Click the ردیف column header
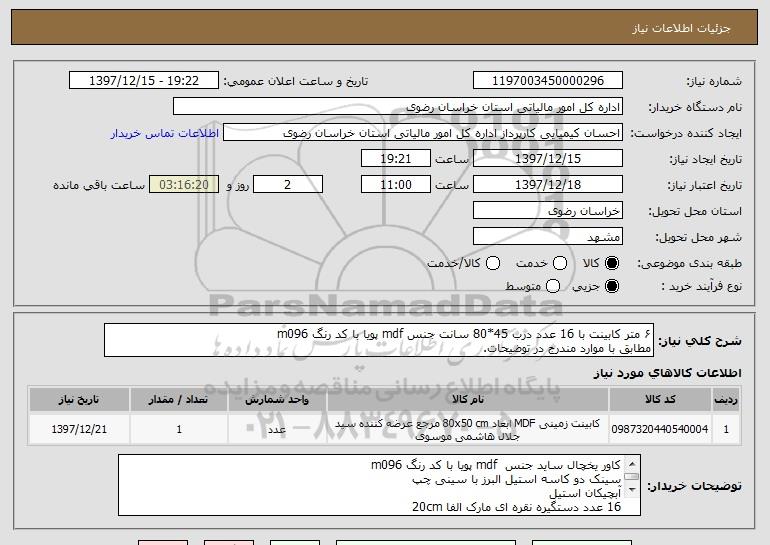This screenshot has width=770, height=545. tap(726, 400)
